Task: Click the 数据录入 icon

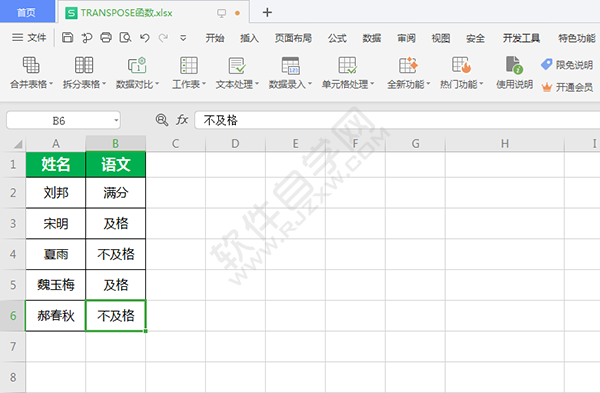Action: [x=290, y=65]
